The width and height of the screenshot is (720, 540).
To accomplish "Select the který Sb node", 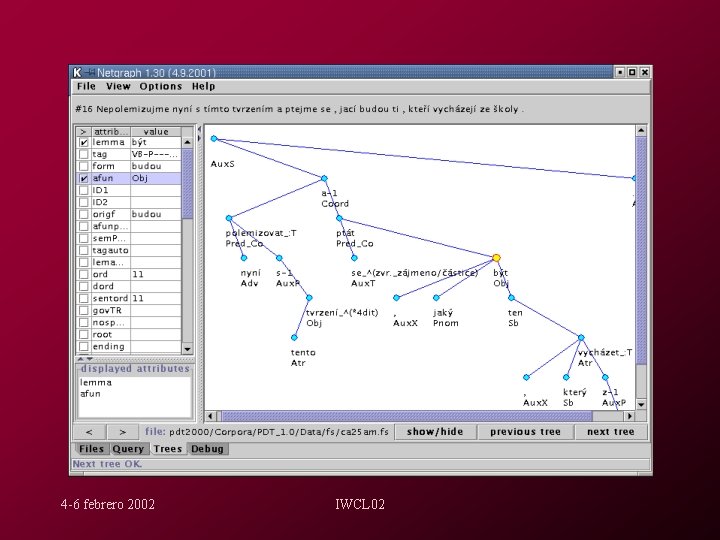I will (x=566, y=377).
